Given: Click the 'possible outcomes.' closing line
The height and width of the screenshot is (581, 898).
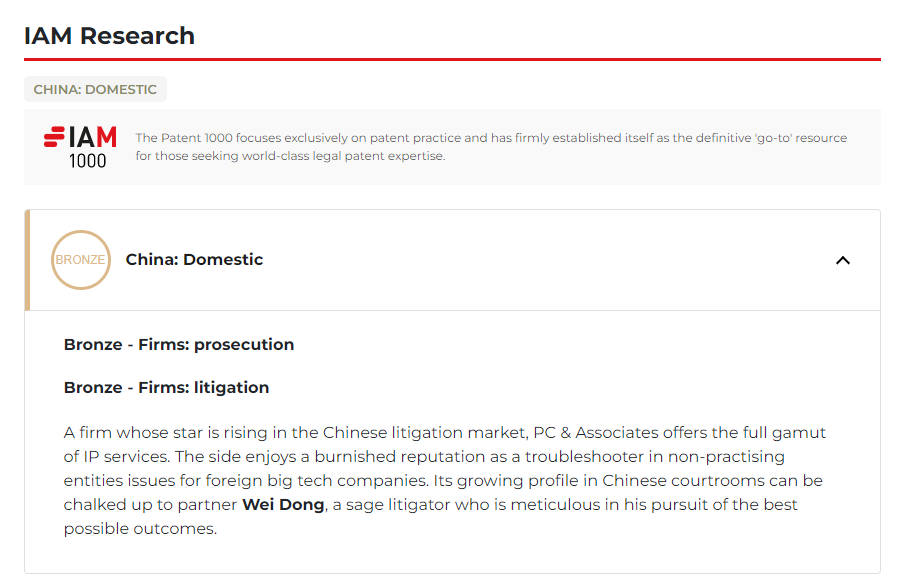Looking at the screenshot, I should [140, 529].
